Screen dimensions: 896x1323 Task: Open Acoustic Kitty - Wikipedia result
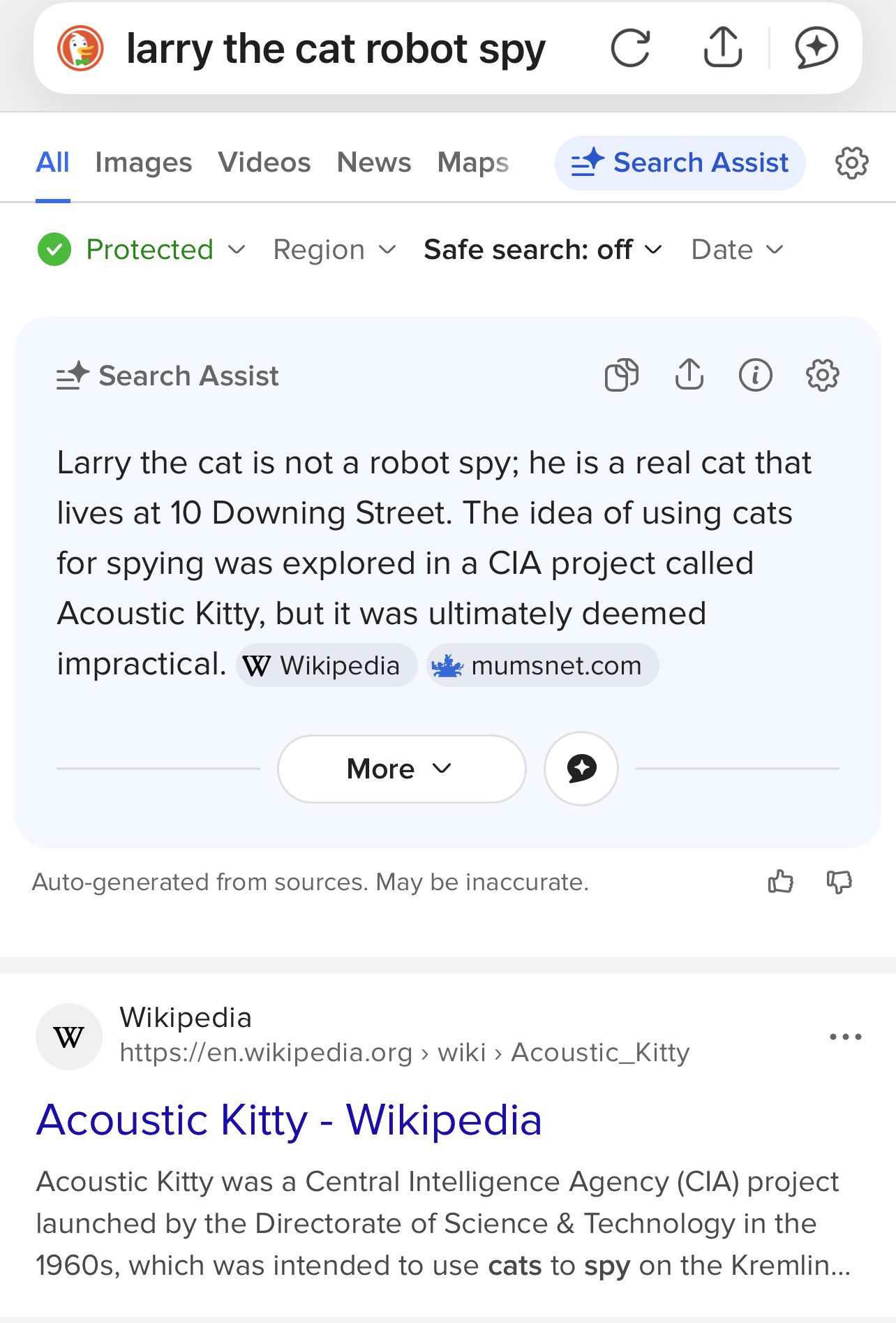pos(289,1120)
